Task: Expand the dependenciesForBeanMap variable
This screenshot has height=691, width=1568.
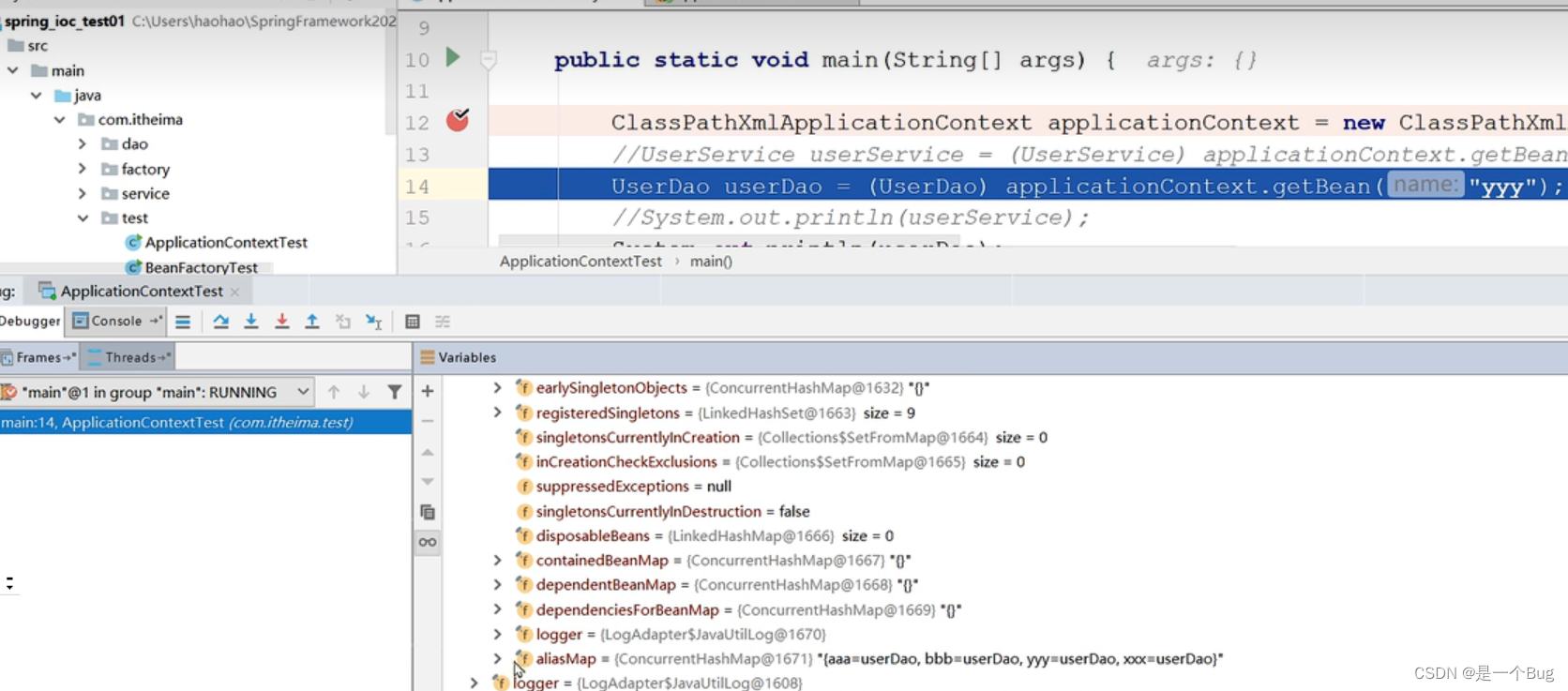Action: click(x=498, y=609)
